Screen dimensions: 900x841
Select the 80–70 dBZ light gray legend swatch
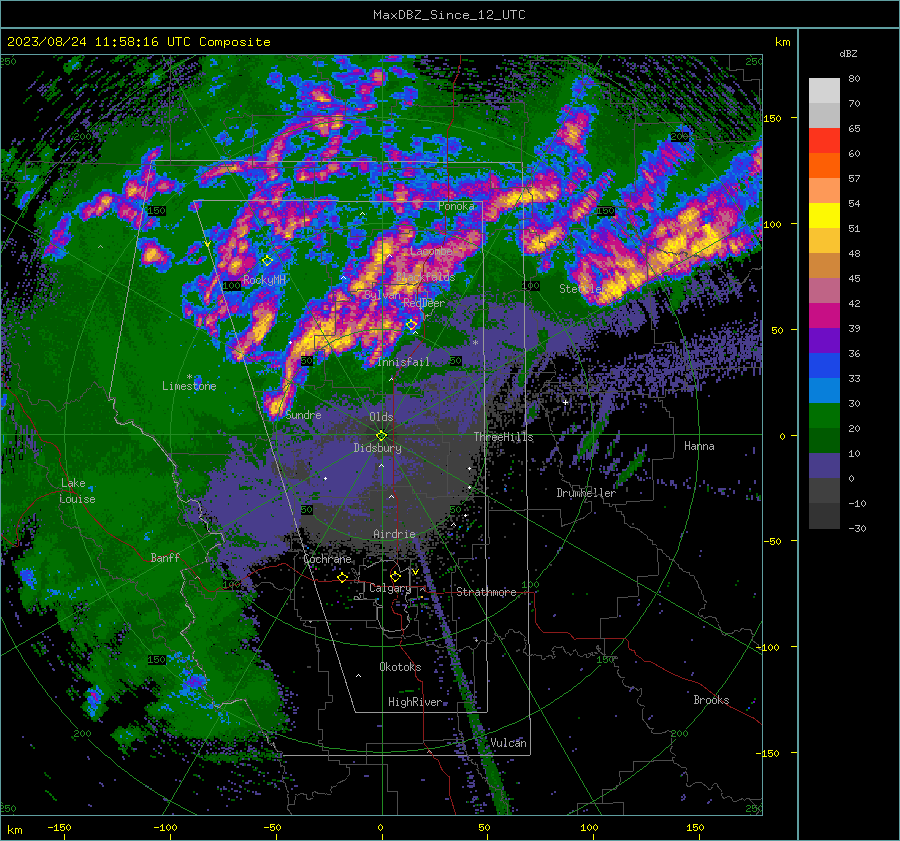click(x=824, y=91)
